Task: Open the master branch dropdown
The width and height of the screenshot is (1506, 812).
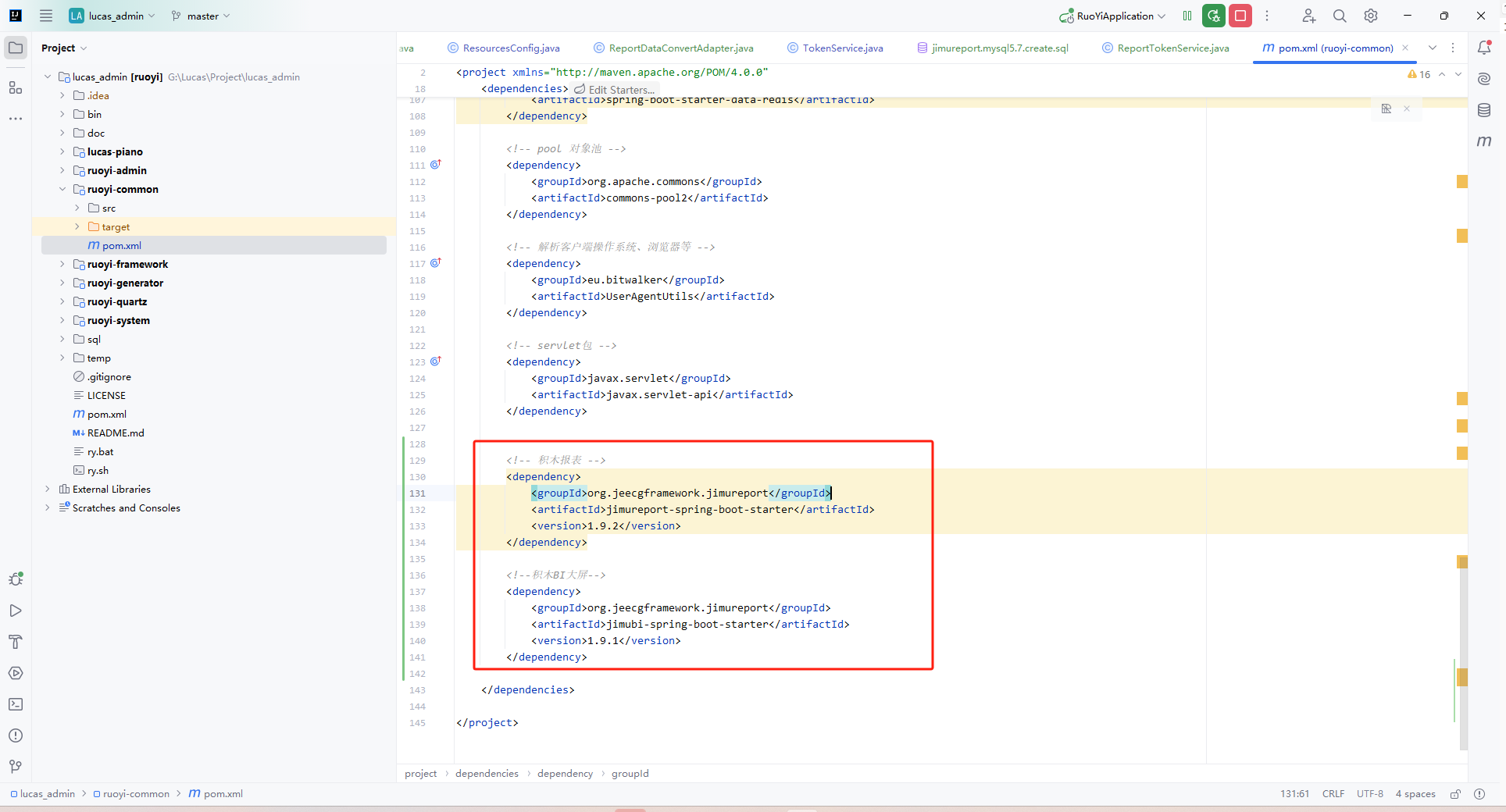Action: (201, 16)
